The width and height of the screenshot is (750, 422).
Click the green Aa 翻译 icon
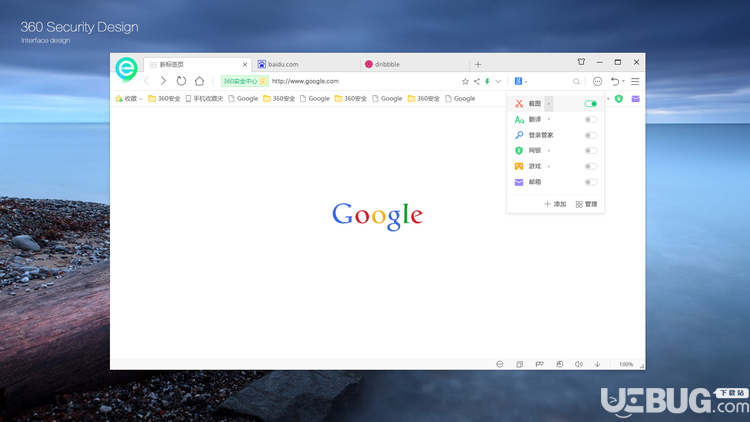(519, 119)
